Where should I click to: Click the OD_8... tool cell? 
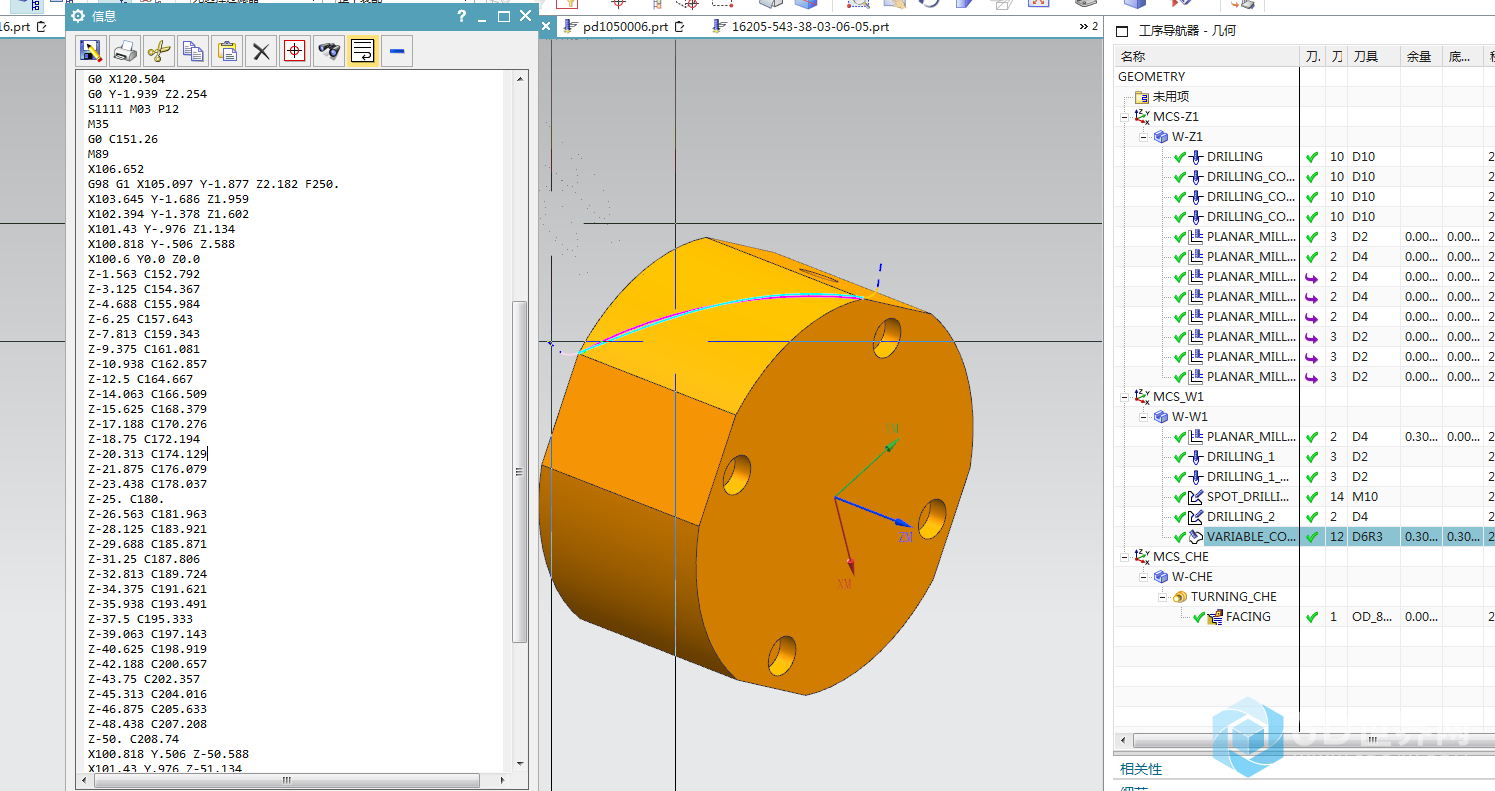pyautogui.click(x=1372, y=617)
